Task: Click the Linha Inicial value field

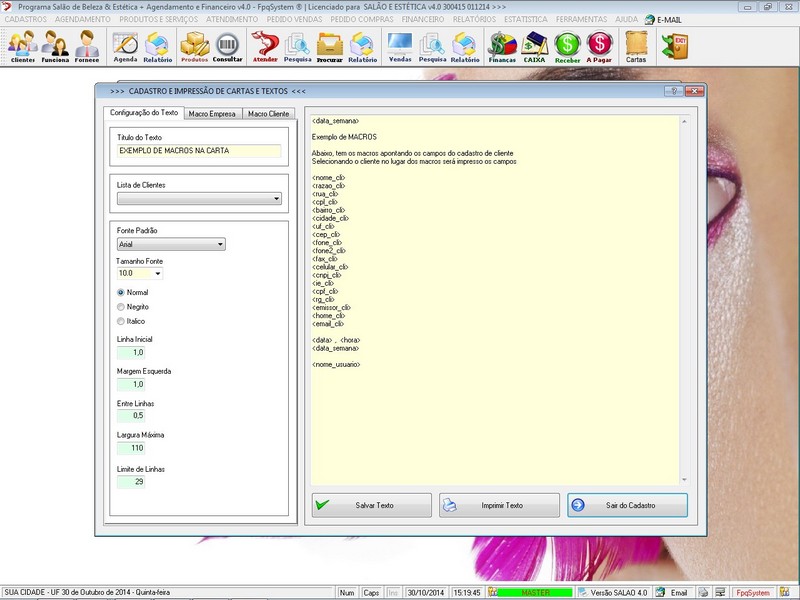Action: [x=131, y=353]
